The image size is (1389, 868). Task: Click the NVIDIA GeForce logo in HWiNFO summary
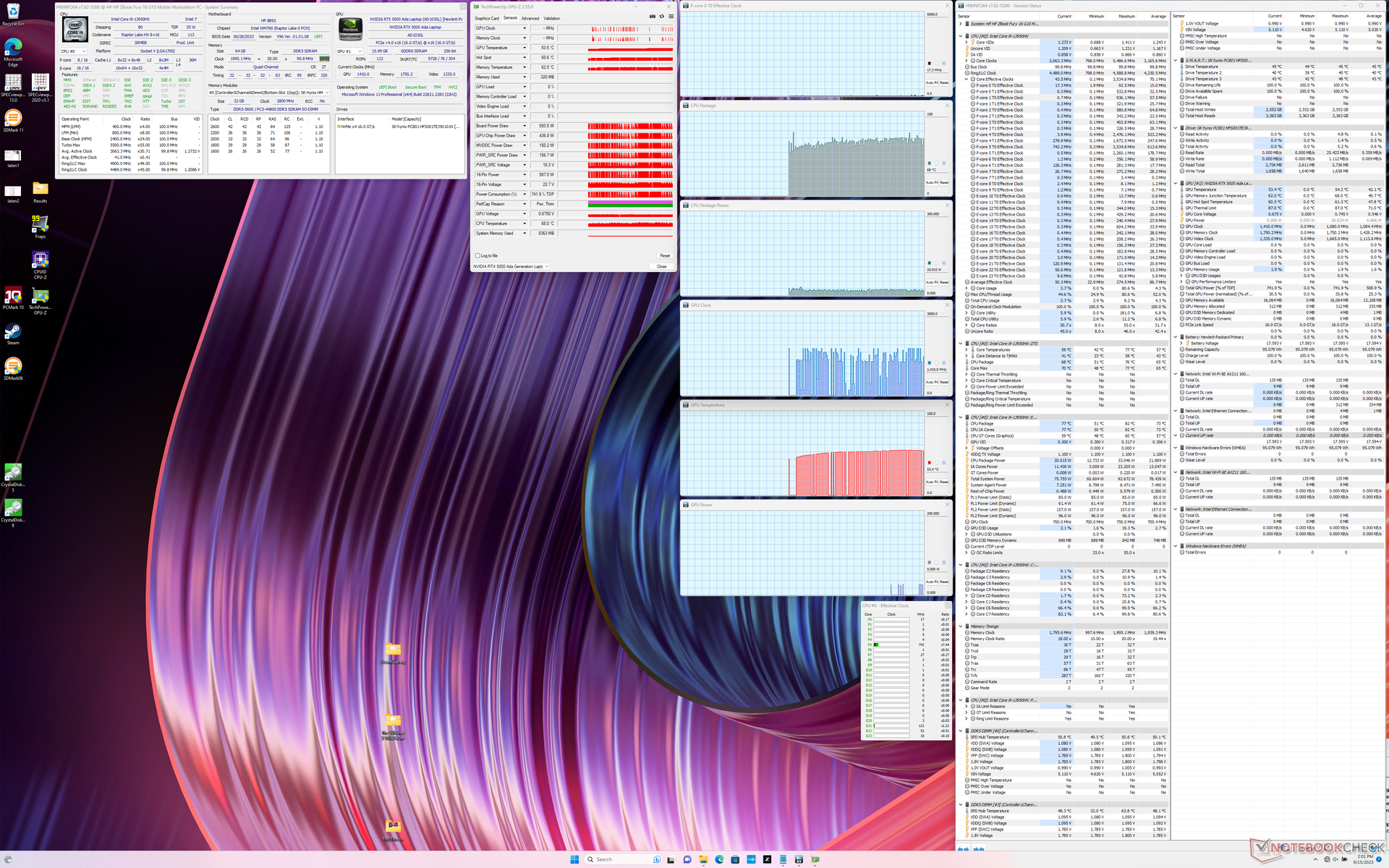pyautogui.click(x=350, y=30)
